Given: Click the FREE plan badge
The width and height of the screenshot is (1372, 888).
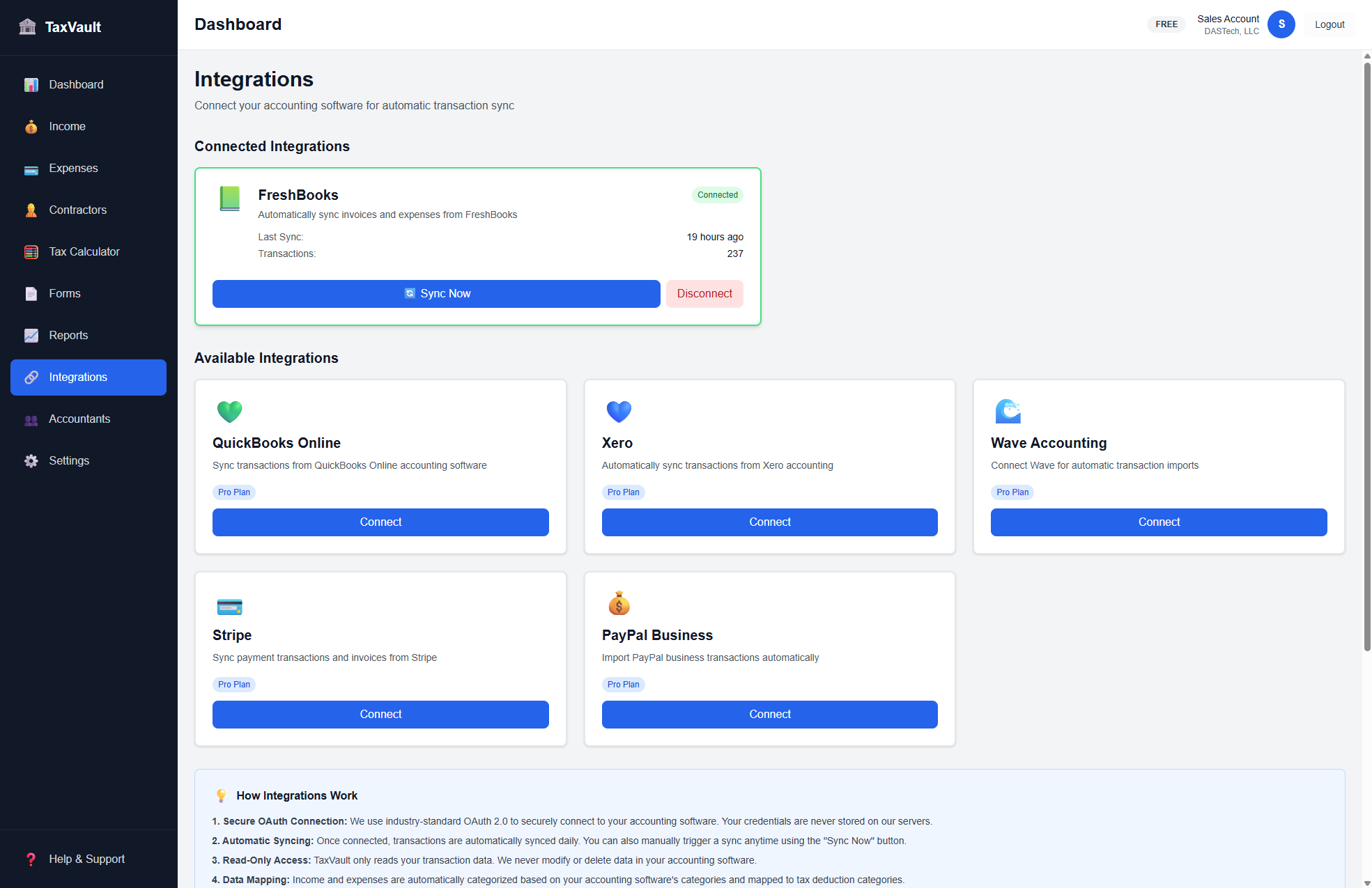Looking at the screenshot, I should click(1166, 24).
